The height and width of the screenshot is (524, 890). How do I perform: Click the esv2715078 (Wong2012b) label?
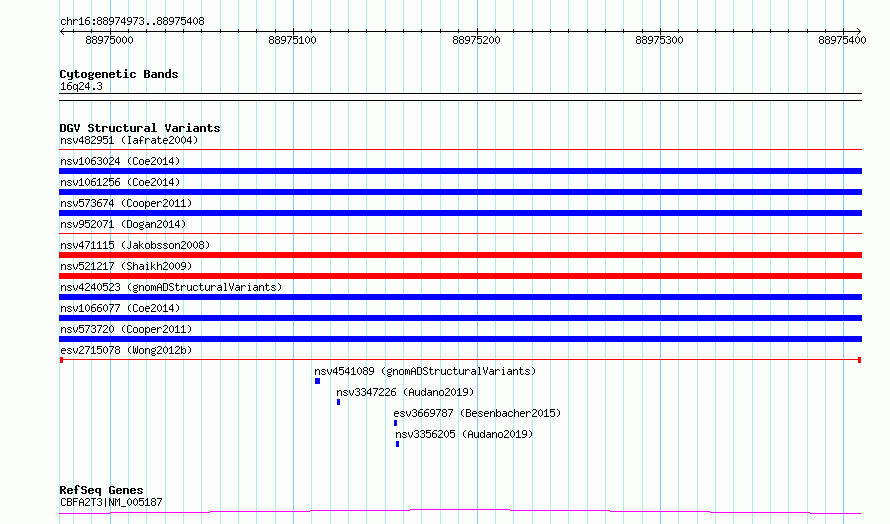(126, 350)
